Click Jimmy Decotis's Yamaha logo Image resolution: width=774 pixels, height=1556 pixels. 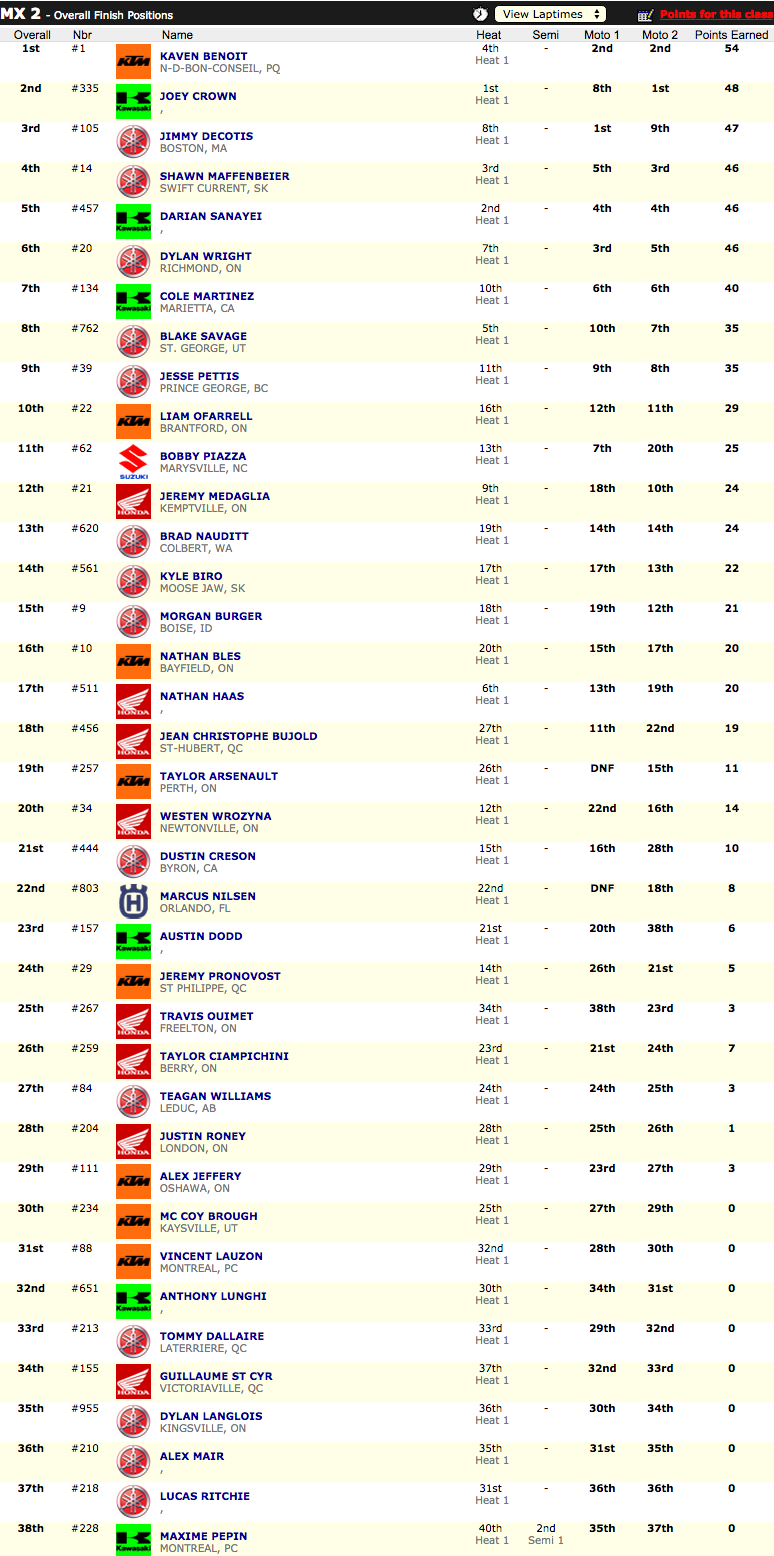pyautogui.click(x=133, y=141)
